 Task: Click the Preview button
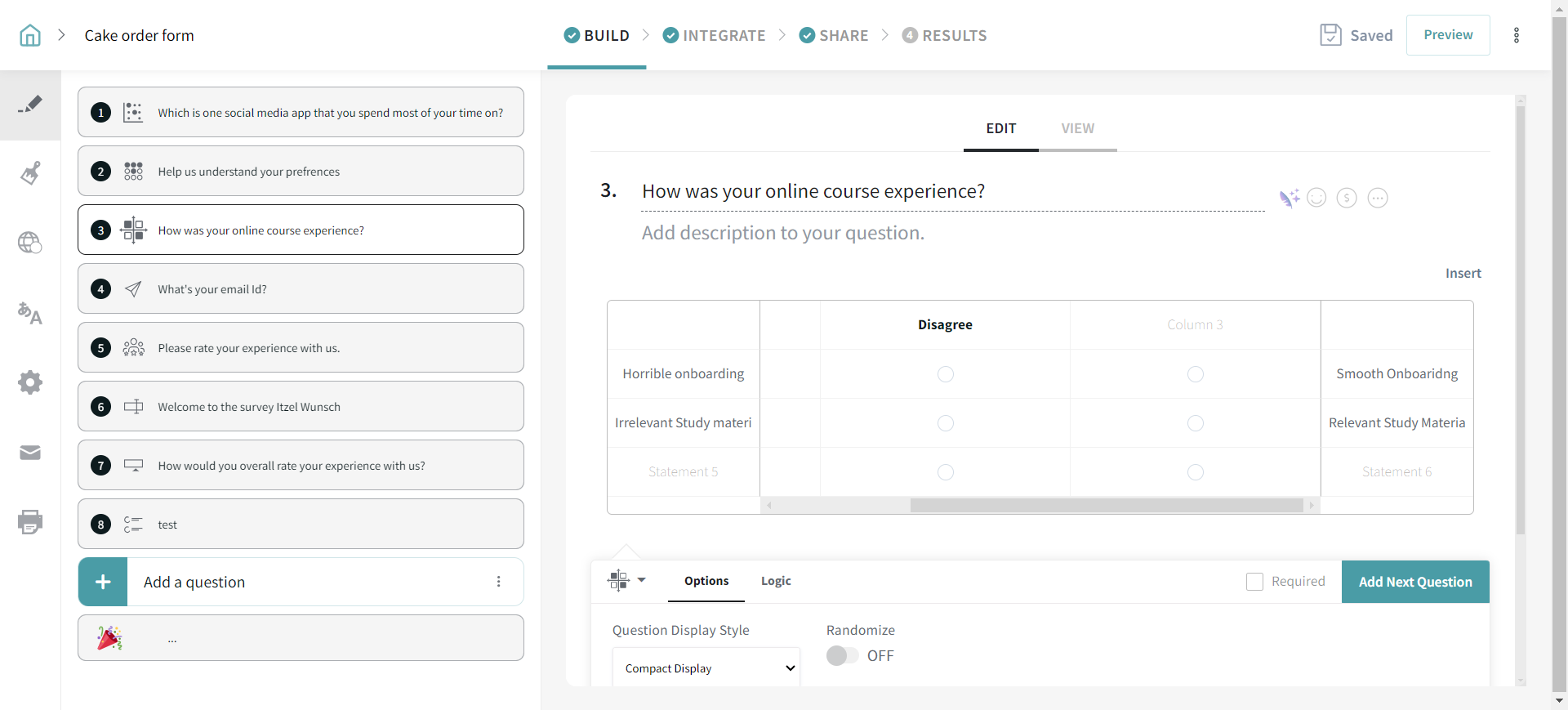tap(1447, 35)
